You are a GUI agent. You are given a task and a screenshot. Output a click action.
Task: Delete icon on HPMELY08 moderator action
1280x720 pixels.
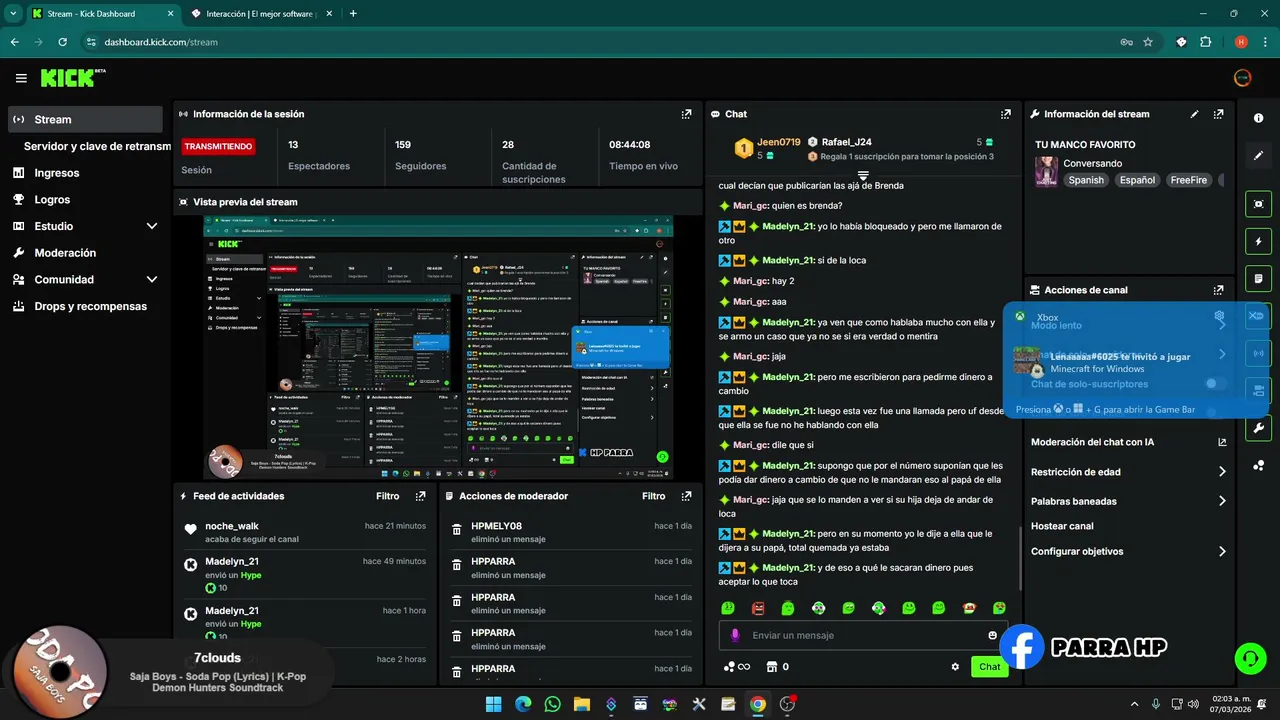(456, 531)
